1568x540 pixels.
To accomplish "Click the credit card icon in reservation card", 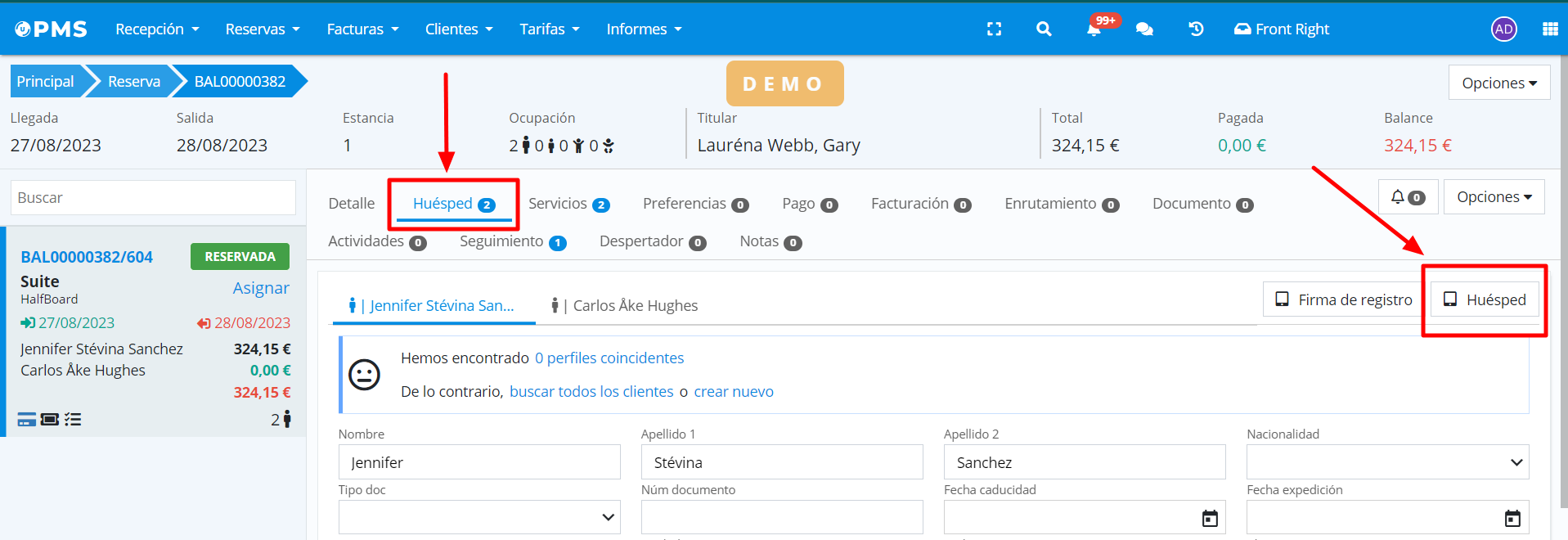I will tap(27, 420).
